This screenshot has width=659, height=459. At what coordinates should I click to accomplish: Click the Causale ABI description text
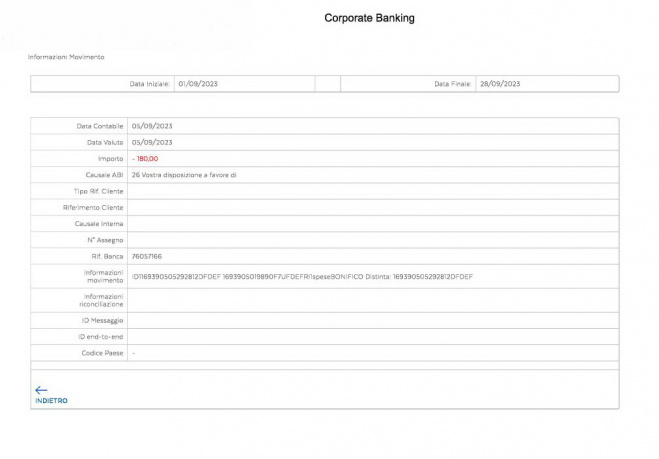[184, 174]
